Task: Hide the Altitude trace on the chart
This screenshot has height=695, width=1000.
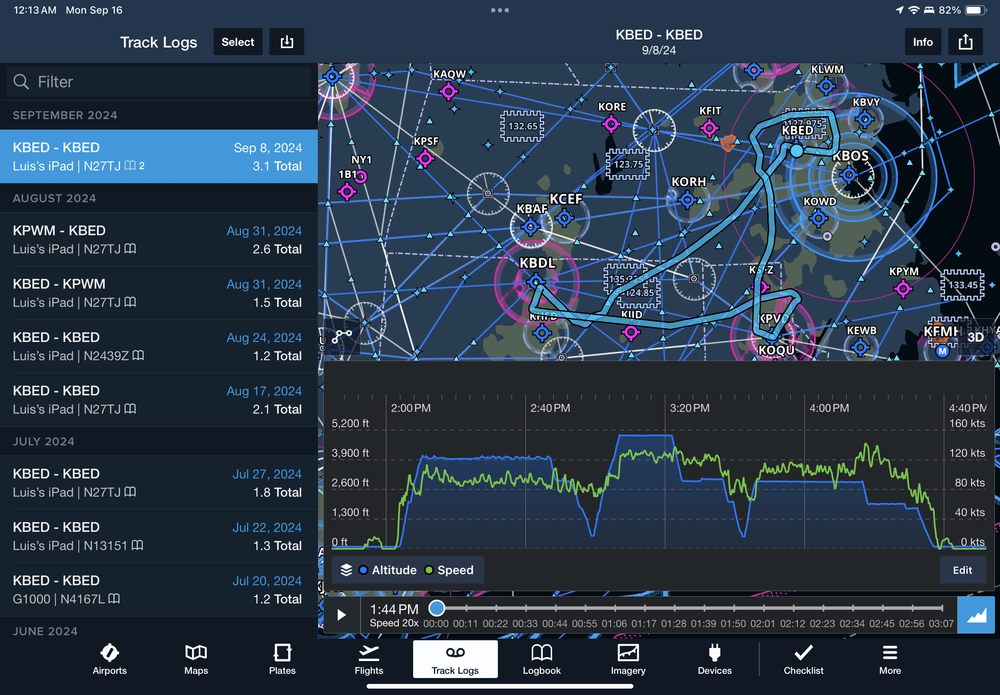Action: pos(394,570)
